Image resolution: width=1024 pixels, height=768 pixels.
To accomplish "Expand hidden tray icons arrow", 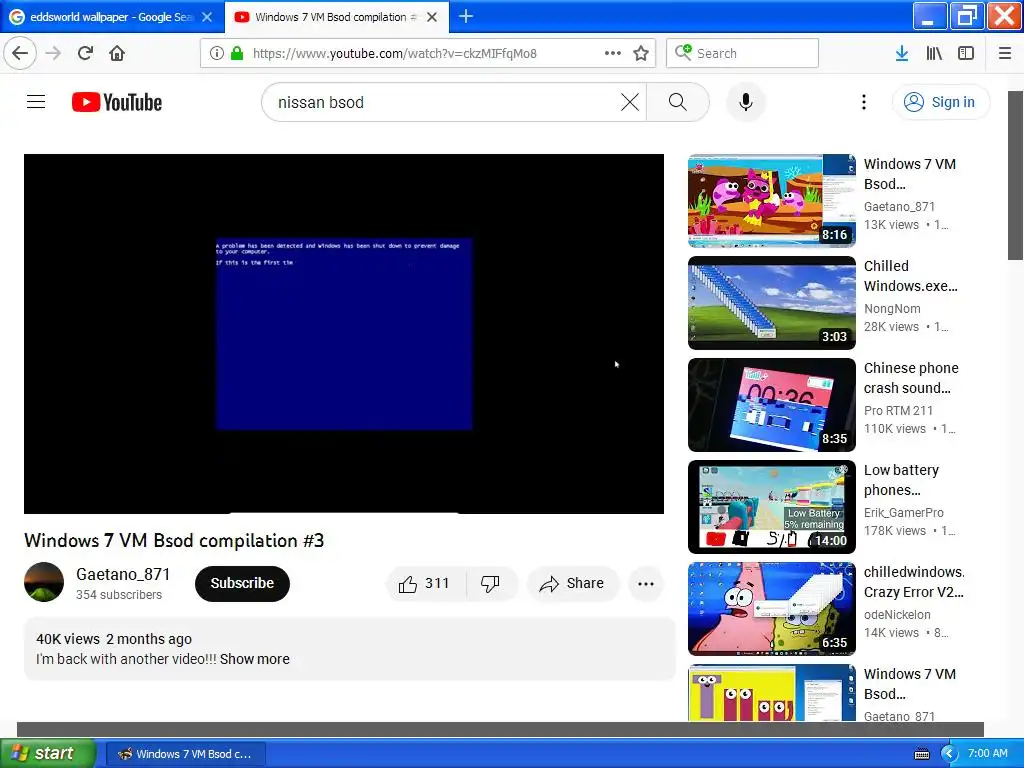I will click(949, 754).
